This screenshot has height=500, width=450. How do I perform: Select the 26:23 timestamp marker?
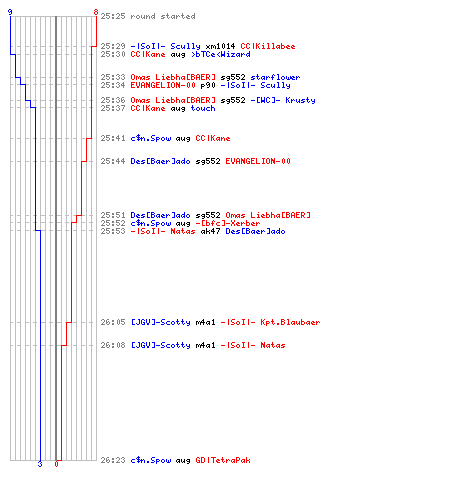coord(113,460)
